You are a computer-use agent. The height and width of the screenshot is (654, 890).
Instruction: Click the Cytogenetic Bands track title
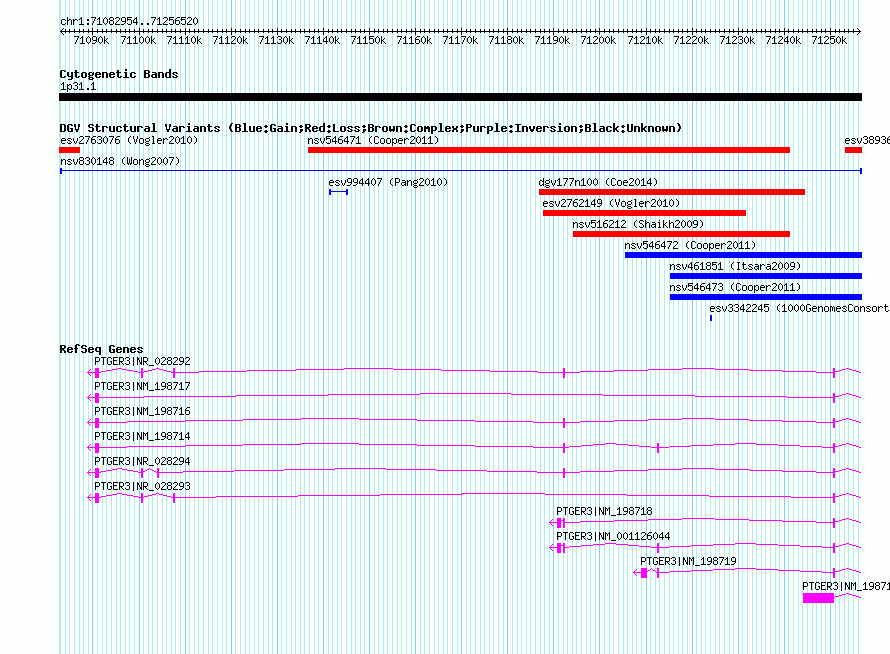(119, 74)
